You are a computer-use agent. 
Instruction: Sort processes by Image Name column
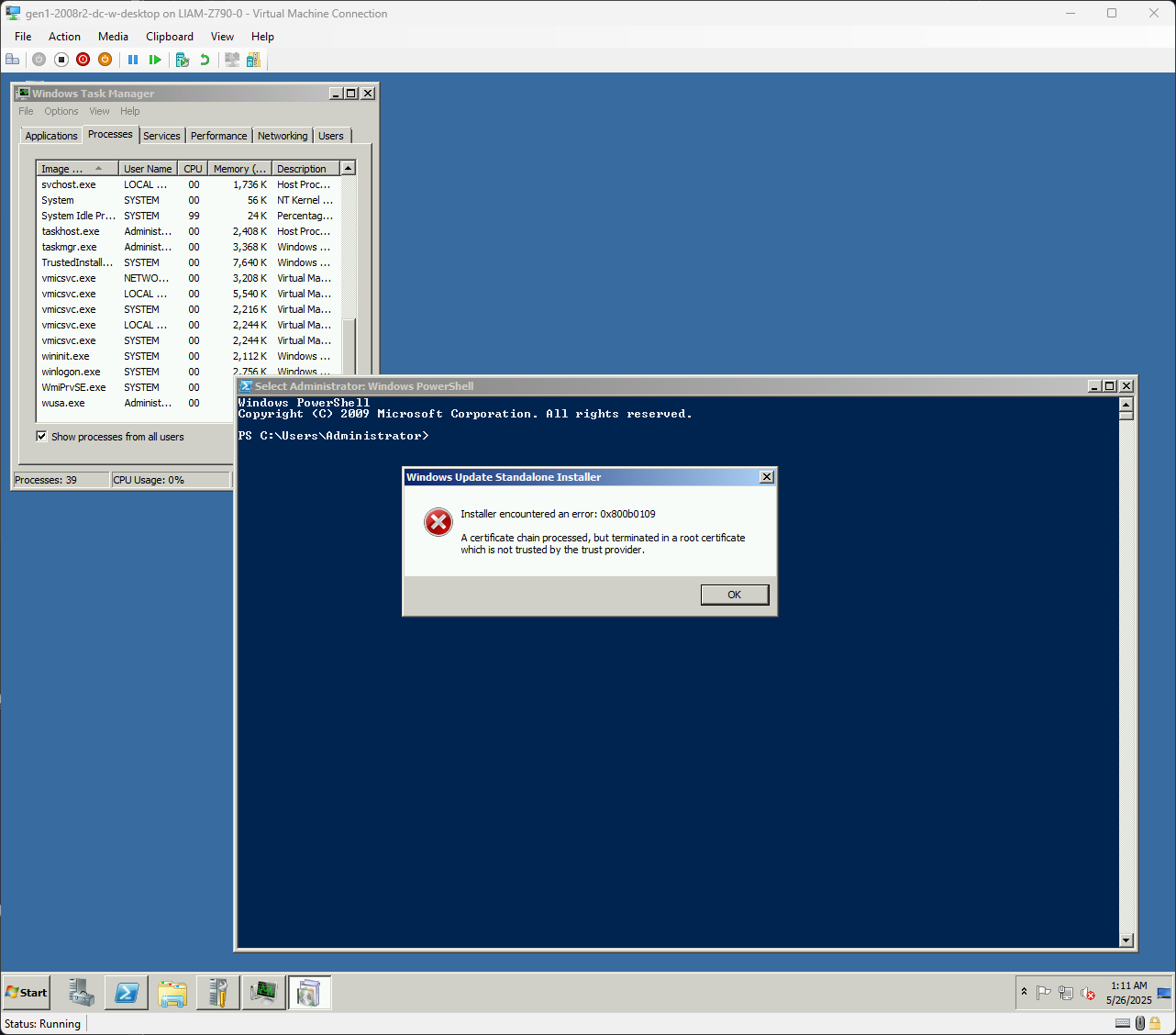pos(77,169)
